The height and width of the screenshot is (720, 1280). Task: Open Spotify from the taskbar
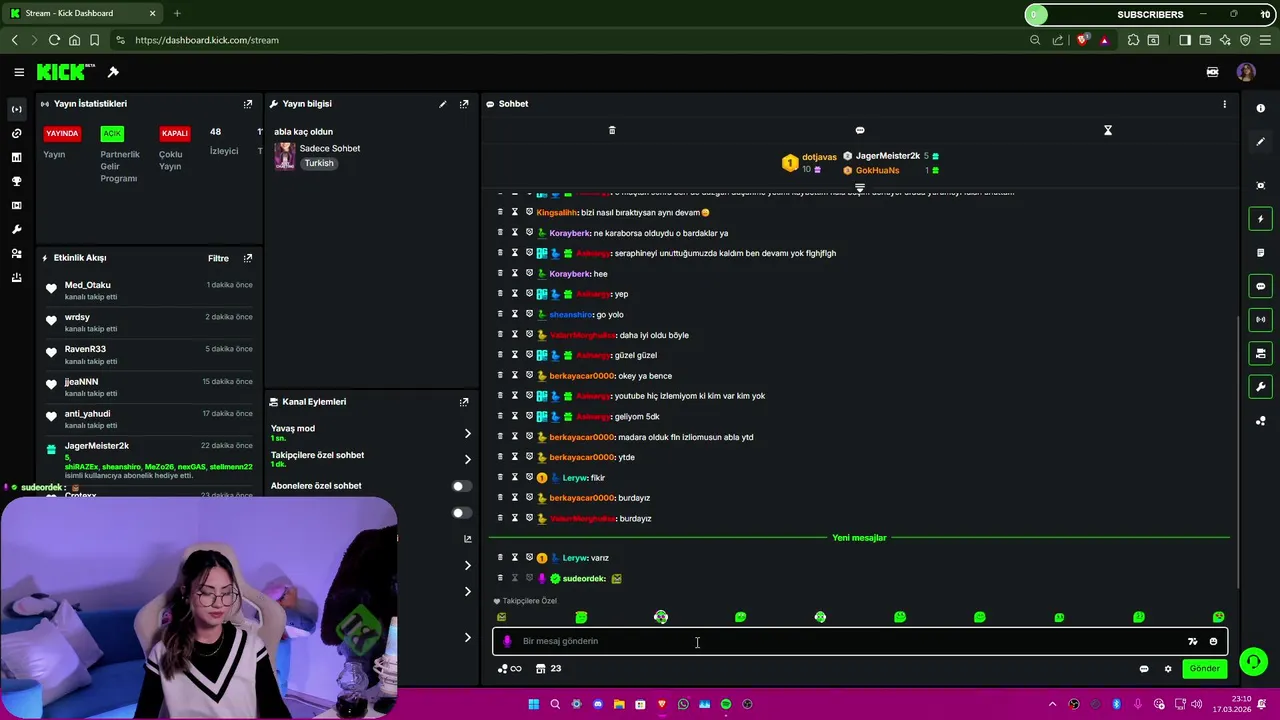click(x=726, y=704)
